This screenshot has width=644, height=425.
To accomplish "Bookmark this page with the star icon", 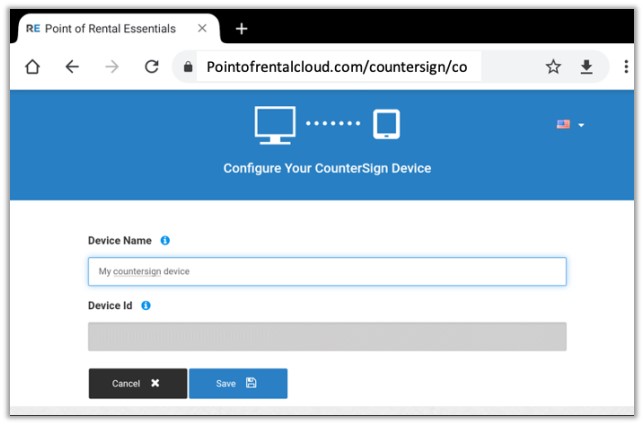I will tap(553, 67).
